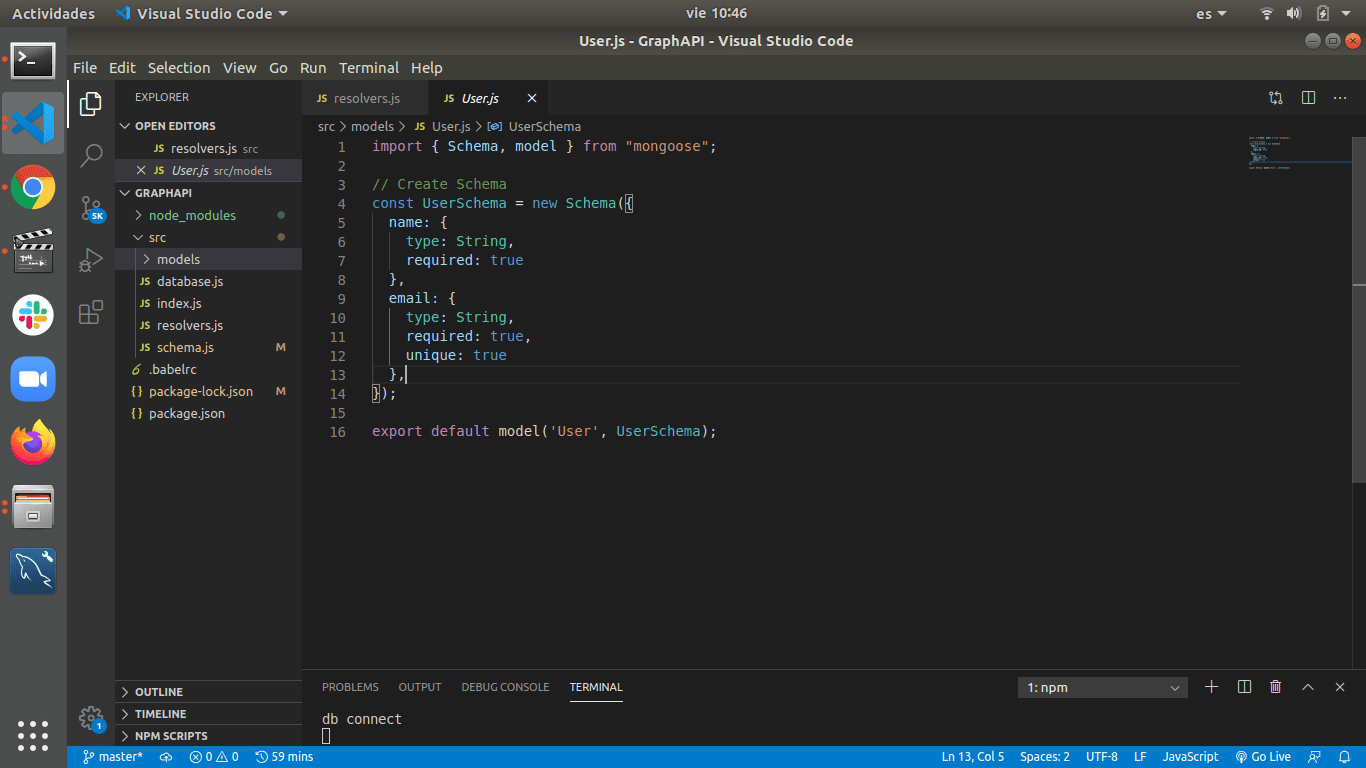Kill the terminal with trash icon
This screenshot has height=768, width=1366.
[x=1276, y=687]
